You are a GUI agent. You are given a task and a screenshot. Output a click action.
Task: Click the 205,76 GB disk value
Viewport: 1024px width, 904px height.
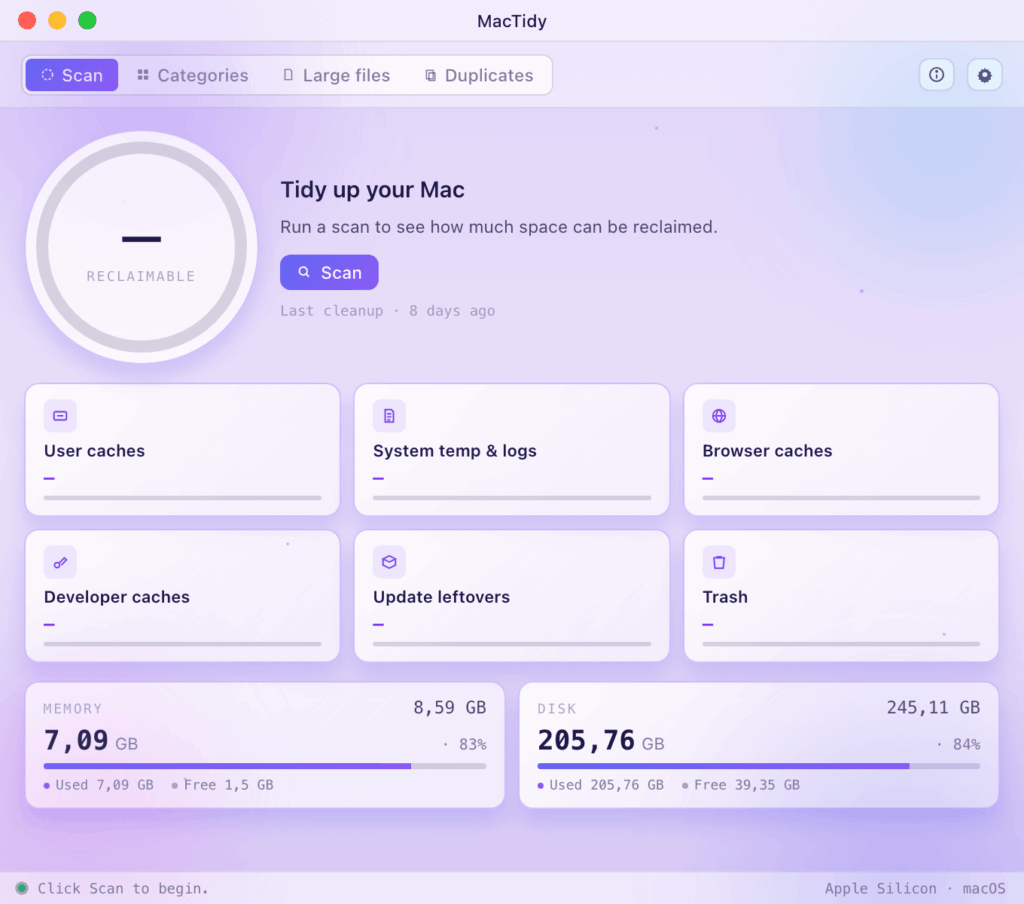601,741
